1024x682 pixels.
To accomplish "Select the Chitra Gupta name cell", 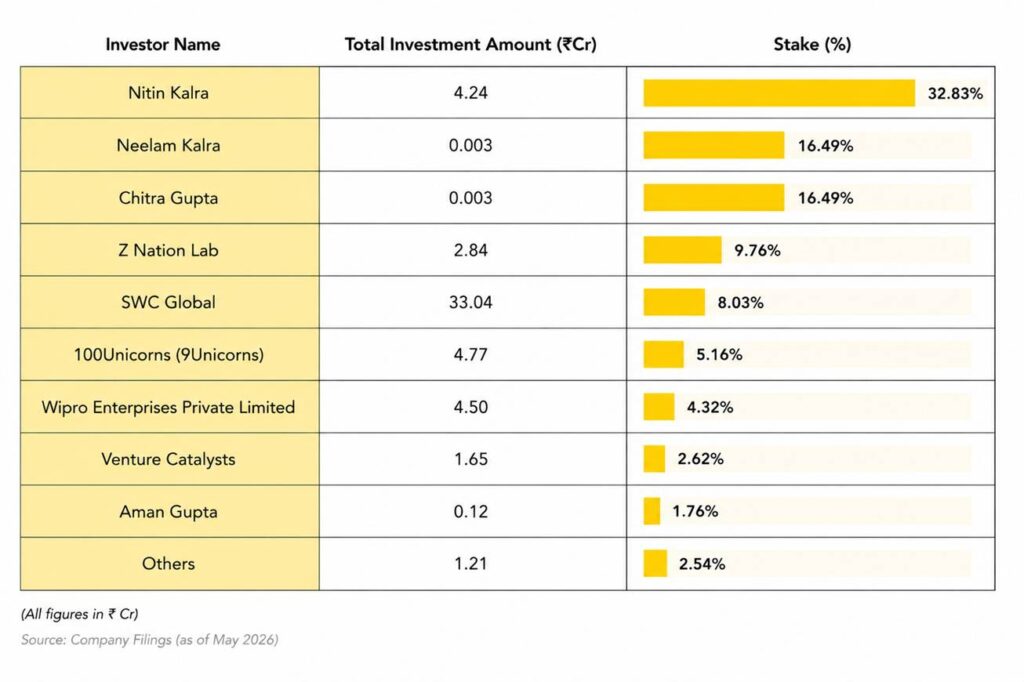I will 170,198.
